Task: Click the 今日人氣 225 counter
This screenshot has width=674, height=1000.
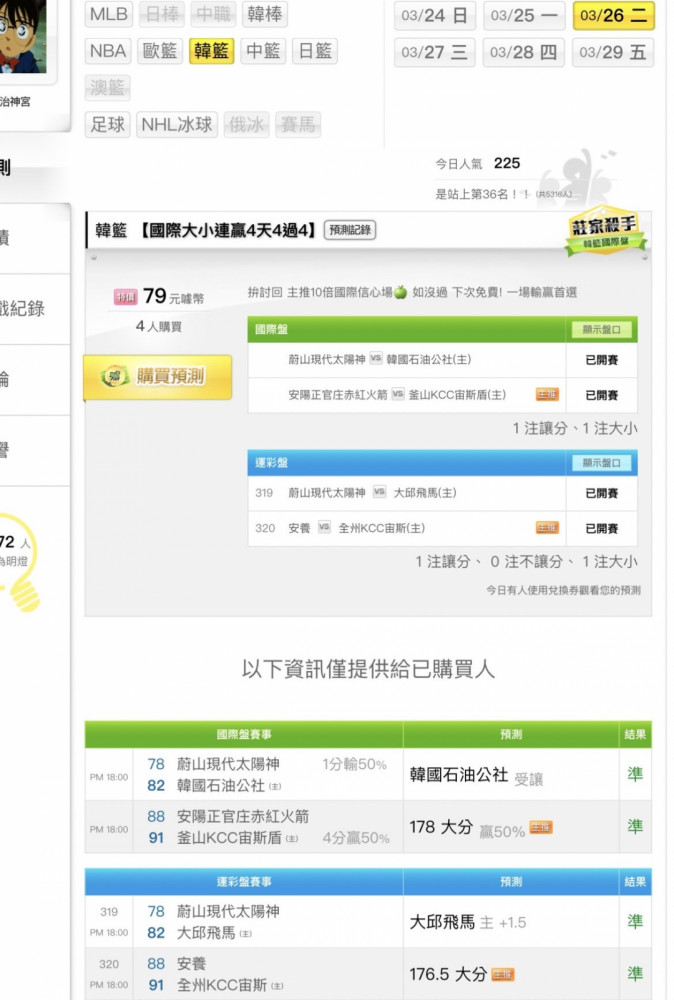Action: pos(478,164)
